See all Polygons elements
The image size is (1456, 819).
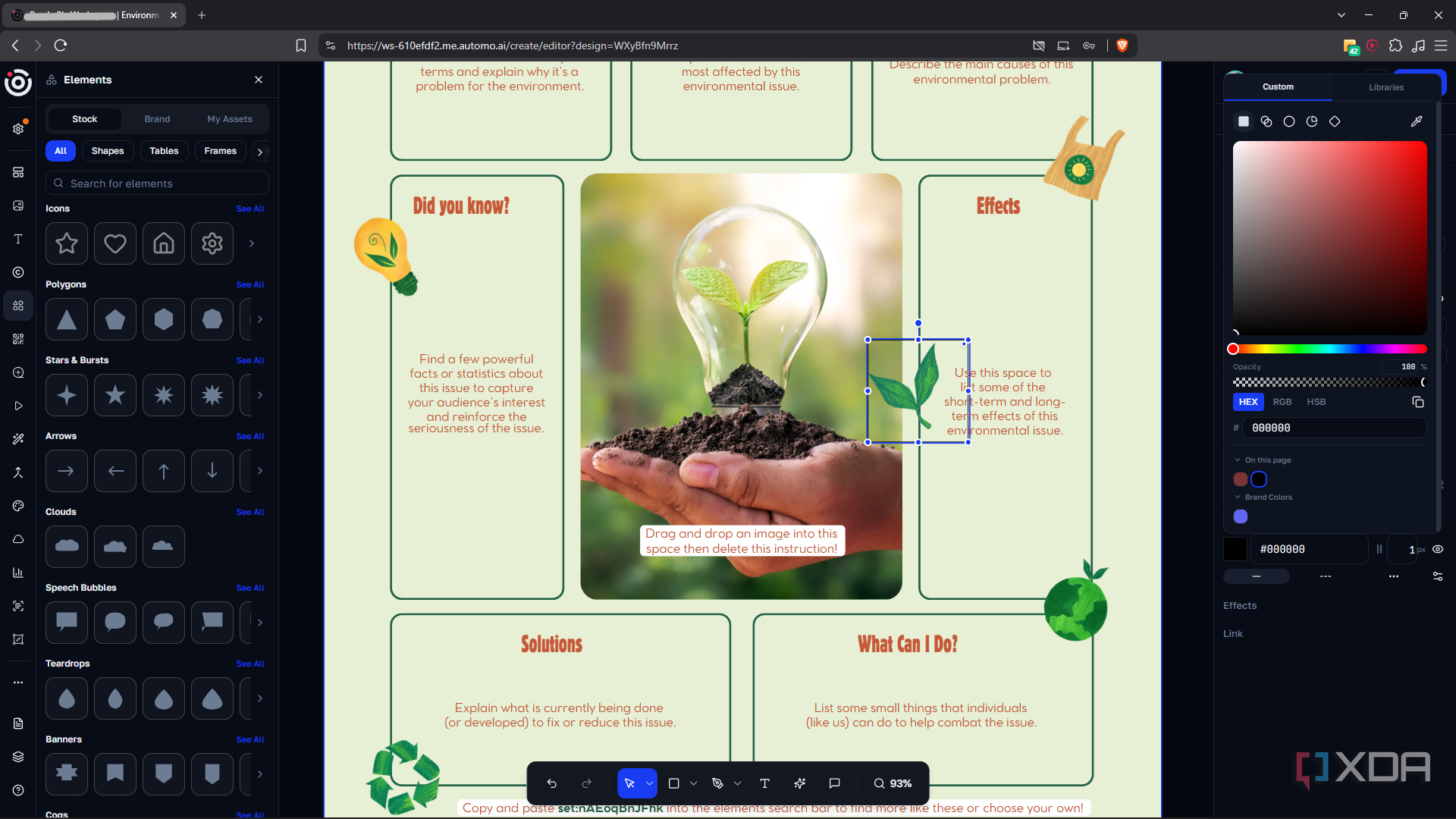tap(250, 284)
